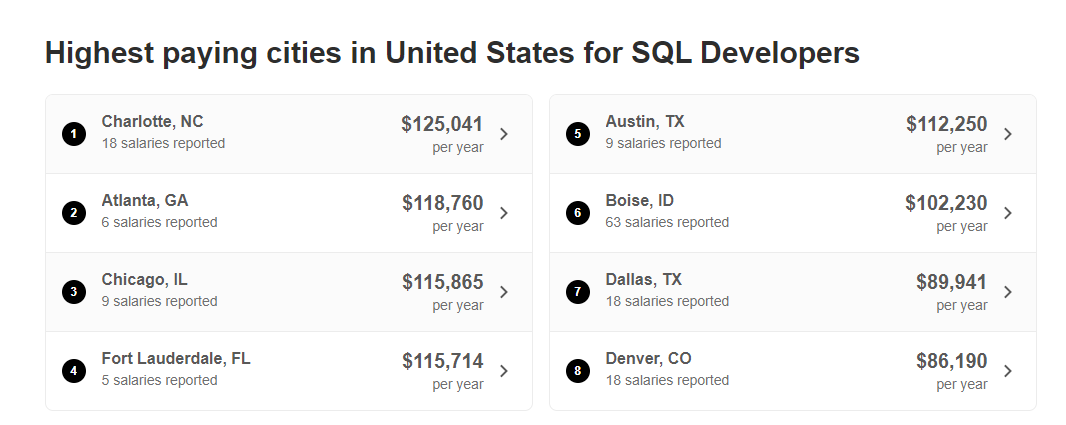Viewport: 1066px width, 425px height.
Task: Select the Dallas, TX city name
Action: [x=643, y=280]
